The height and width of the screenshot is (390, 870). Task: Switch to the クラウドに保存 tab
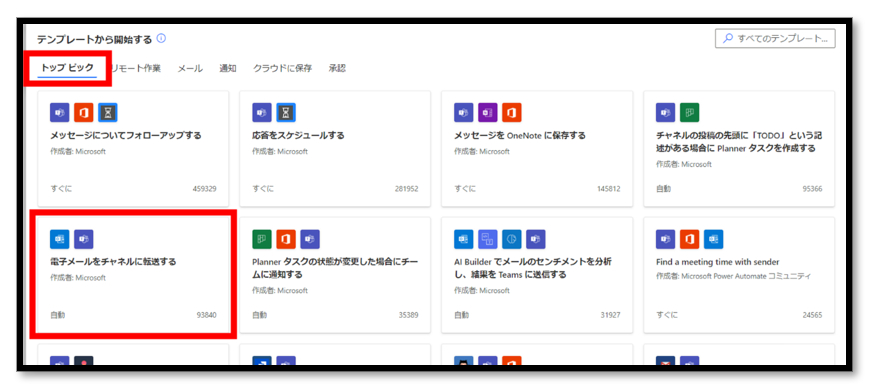pyautogui.click(x=282, y=69)
